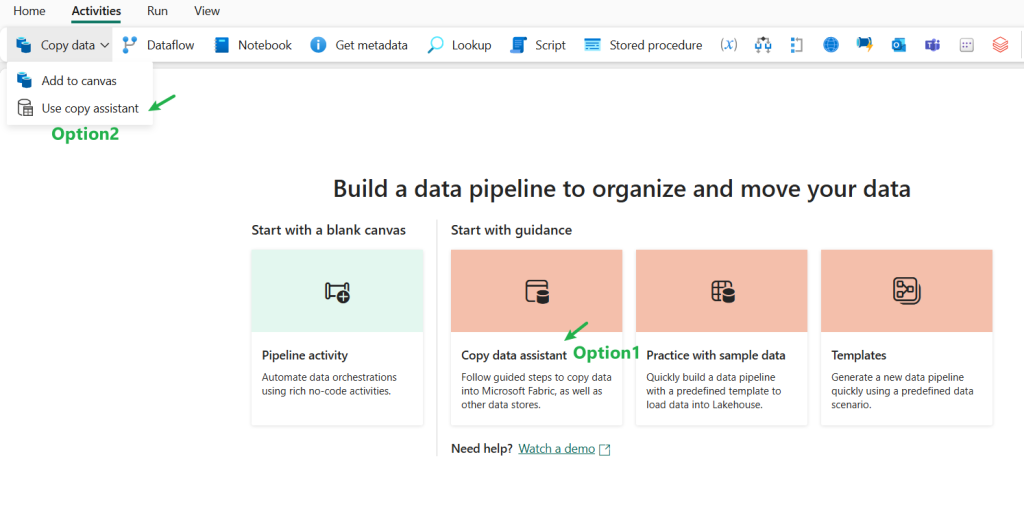Click the Use copy assistant icon
Image resolution: width=1024 pixels, height=507 pixels.
click(25, 108)
